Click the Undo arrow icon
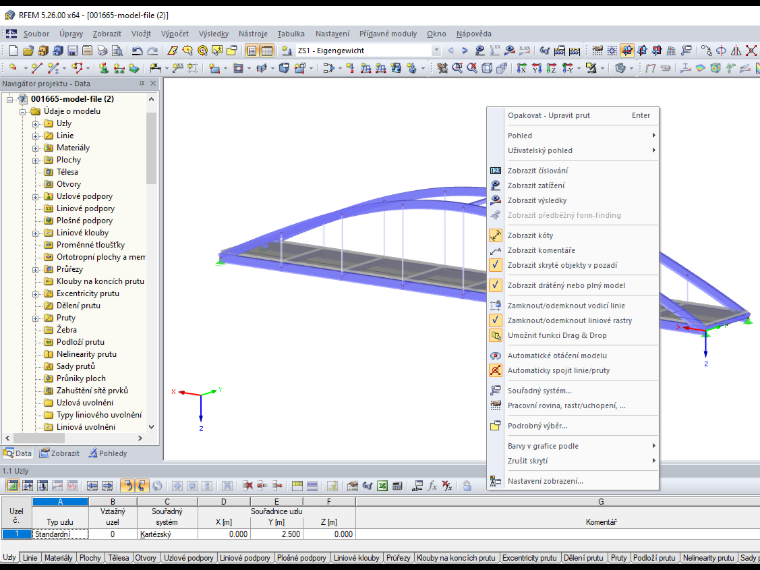Image resolution: width=760 pixels, height=570 pixels. click(137, 50)
